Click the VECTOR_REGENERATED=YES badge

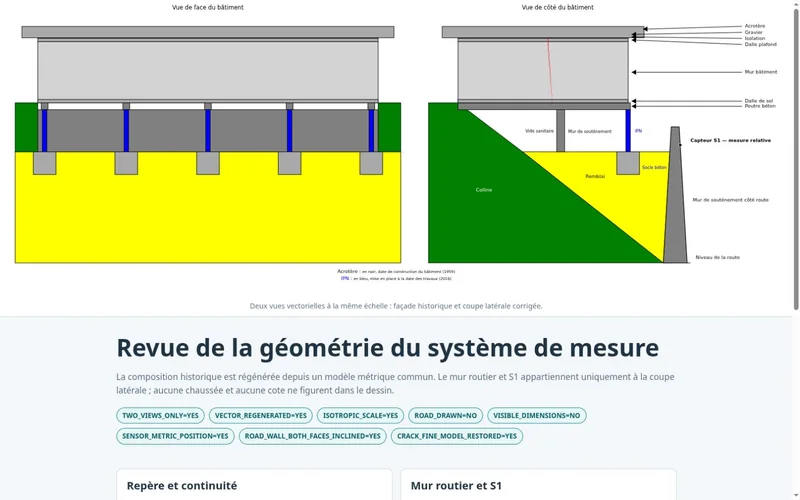pyautogui.click(x=261, y=415)
